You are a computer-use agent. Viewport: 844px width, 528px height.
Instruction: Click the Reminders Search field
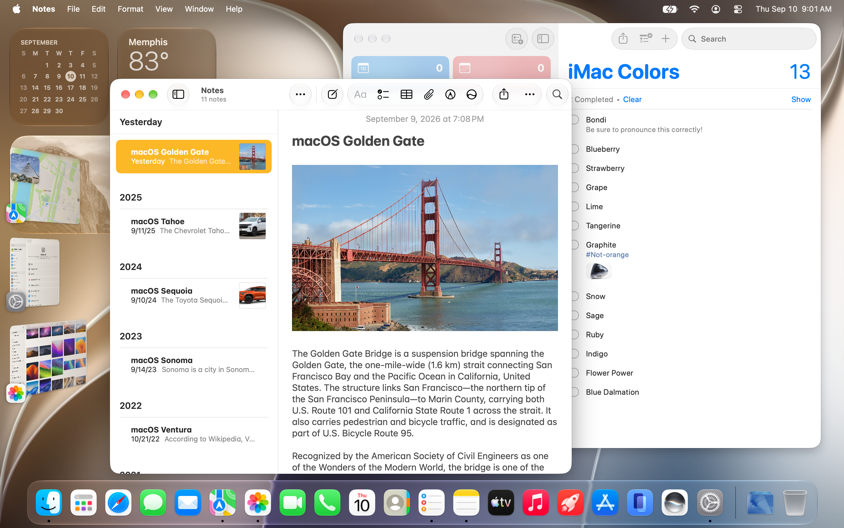tap(749, 39)
